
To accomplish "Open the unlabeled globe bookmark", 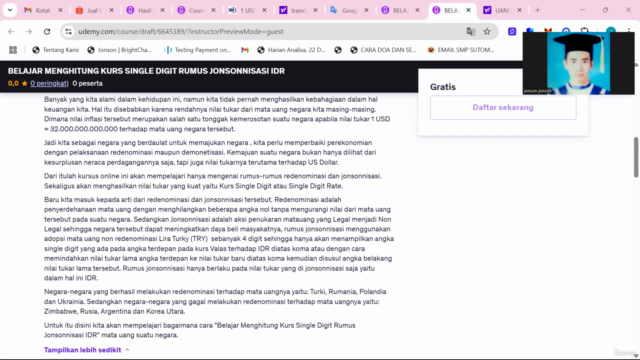I will point(338,50).
